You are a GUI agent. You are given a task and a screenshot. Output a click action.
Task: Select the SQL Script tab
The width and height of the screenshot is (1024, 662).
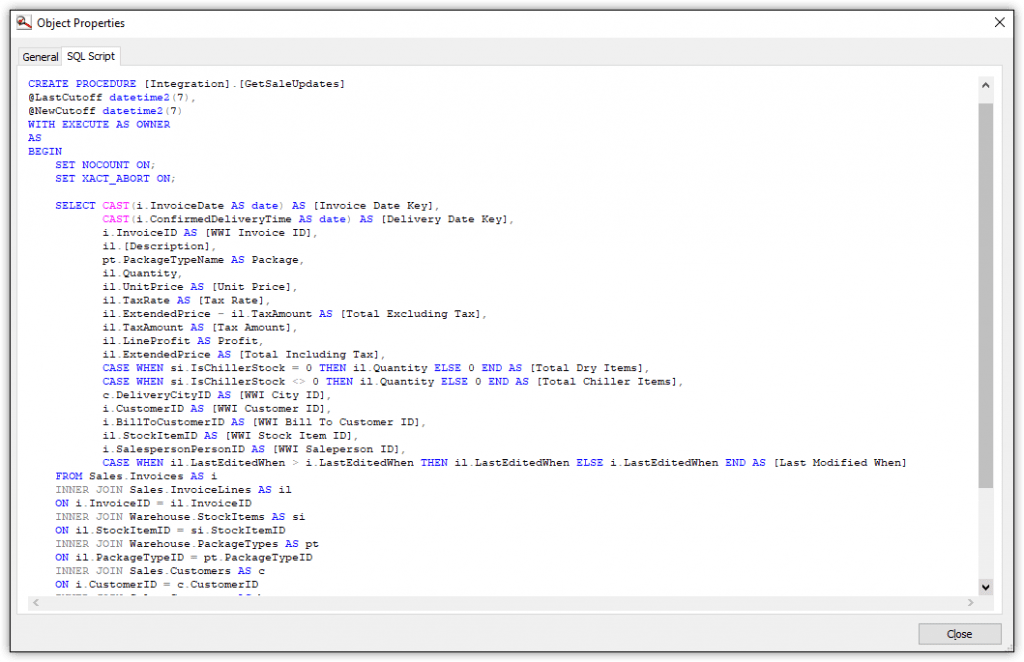click(89, 57)
